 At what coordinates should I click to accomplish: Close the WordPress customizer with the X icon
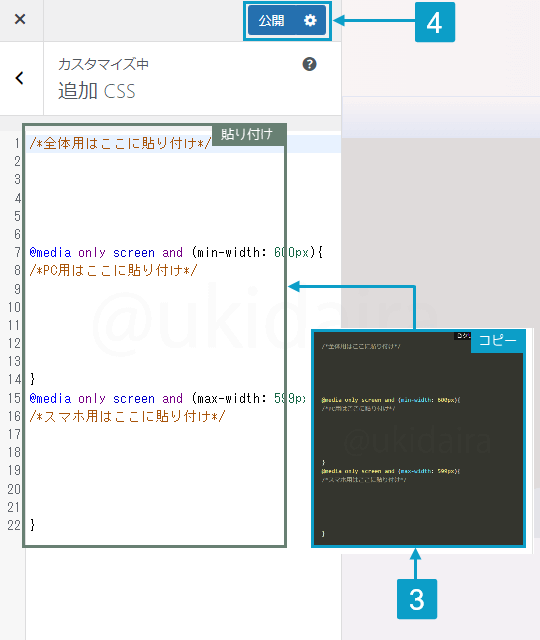(x=20, y=19)
